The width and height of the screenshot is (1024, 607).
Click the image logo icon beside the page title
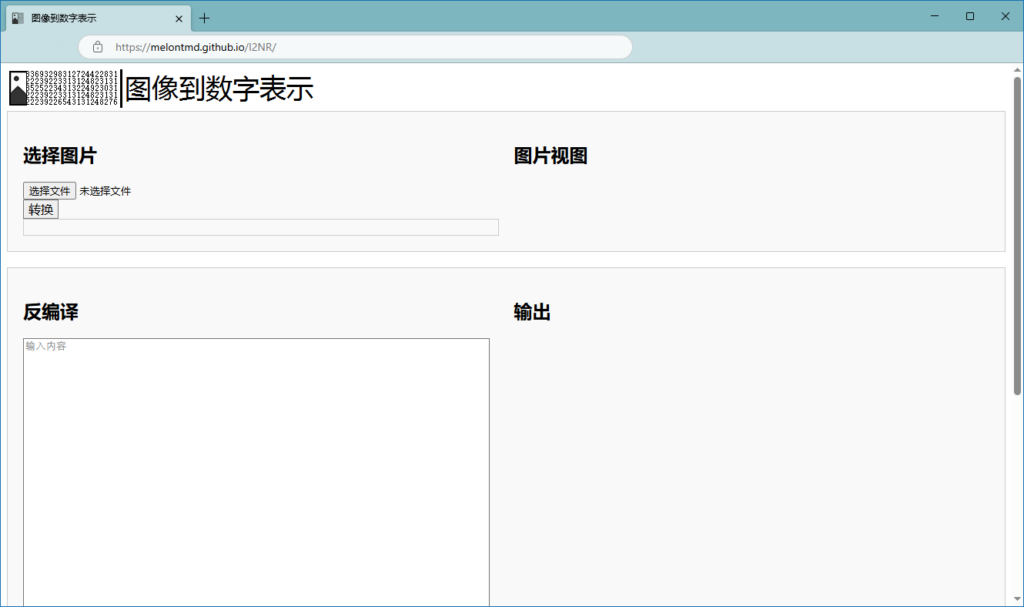(x=18, y=88)
